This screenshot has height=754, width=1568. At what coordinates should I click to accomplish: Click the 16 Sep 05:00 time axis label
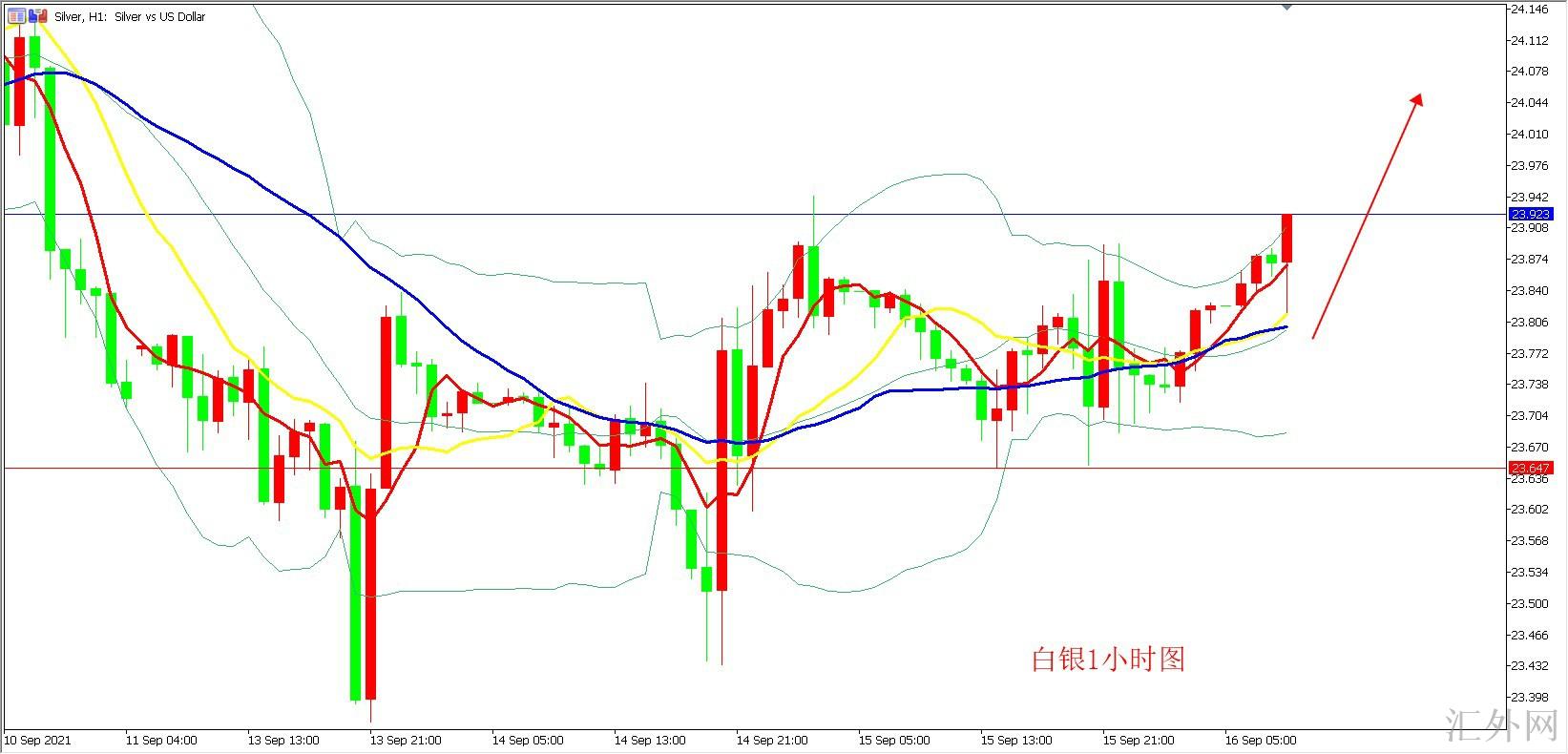click(x=1261, y=740)
